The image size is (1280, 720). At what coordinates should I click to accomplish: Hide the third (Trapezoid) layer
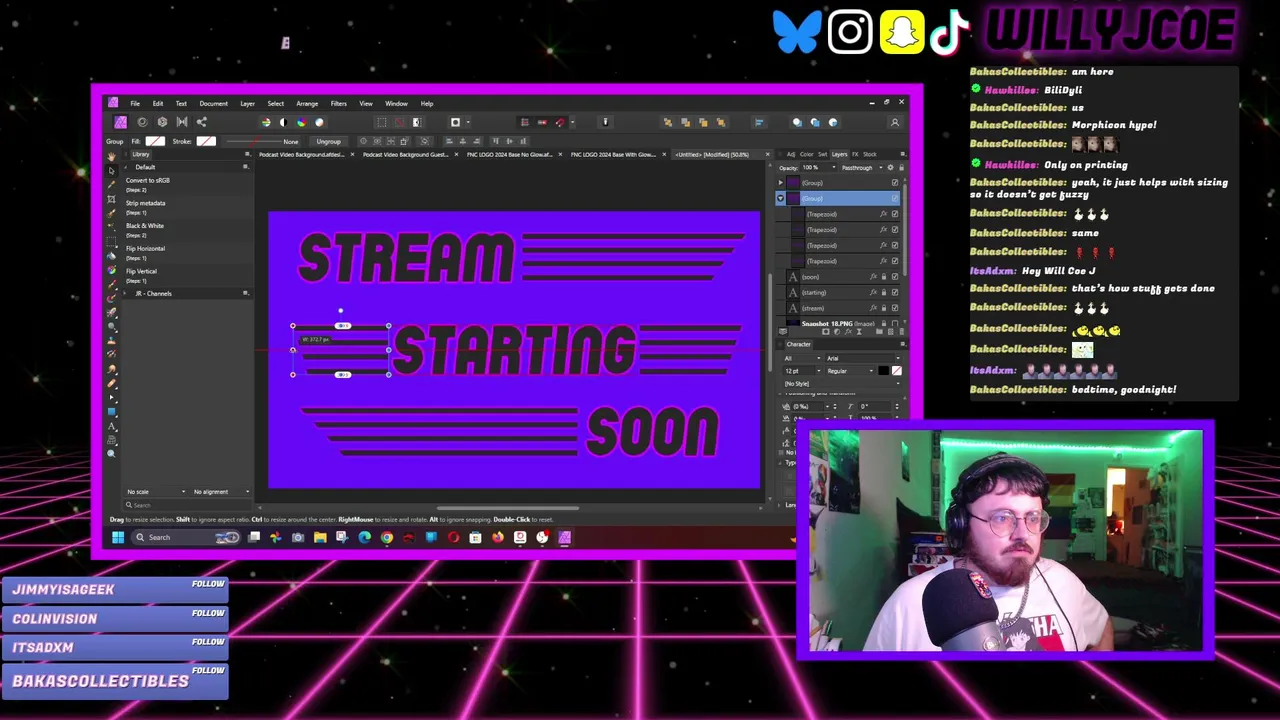(895, 245)
